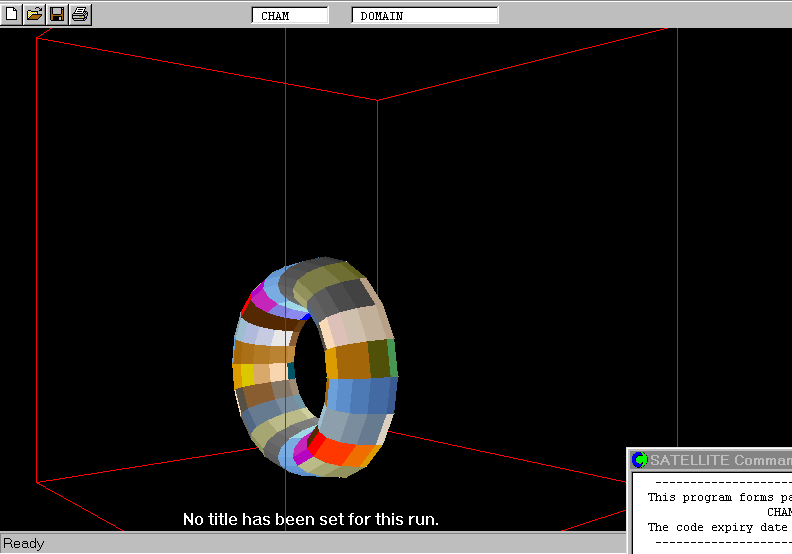
Task: Click the DOMAIN field in the toolbar
Action: (x=425, y=16)
